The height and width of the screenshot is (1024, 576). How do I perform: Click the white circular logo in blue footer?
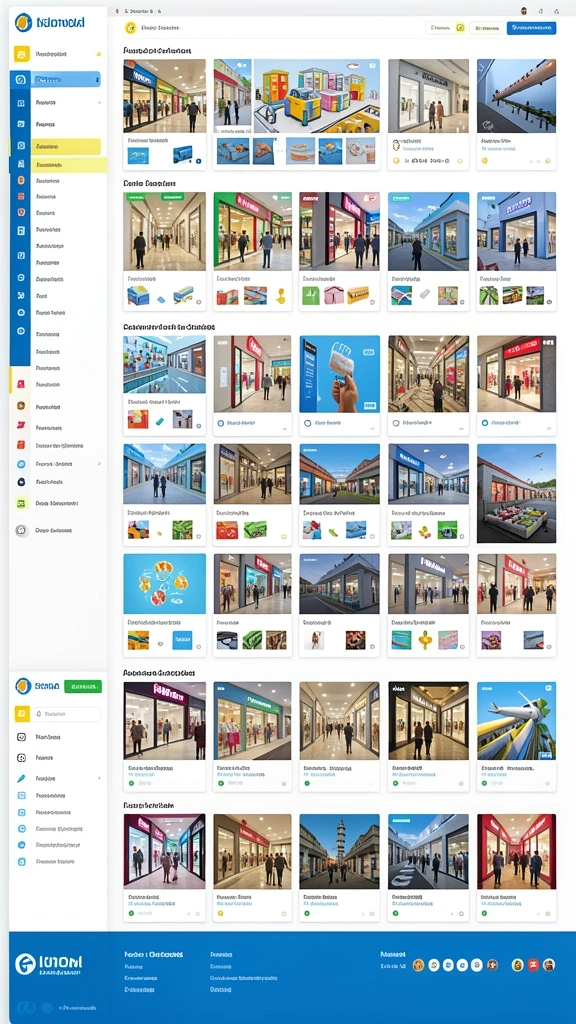click(25, 964)
